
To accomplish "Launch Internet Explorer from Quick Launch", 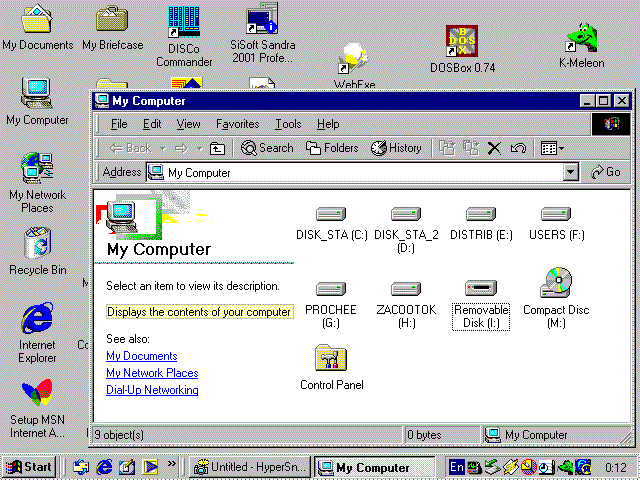I will pyautogui.click(x=104, y=467).
